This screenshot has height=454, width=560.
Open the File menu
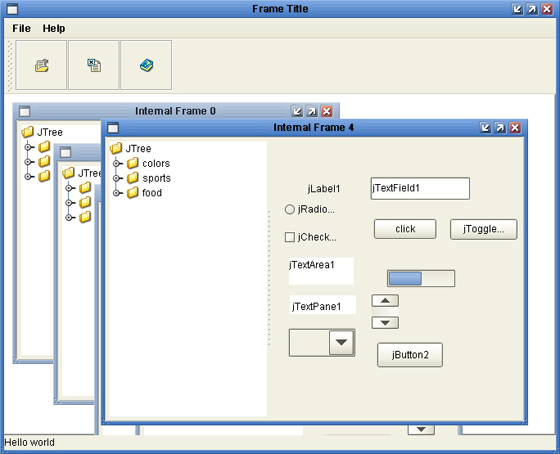tap(21, 28)
